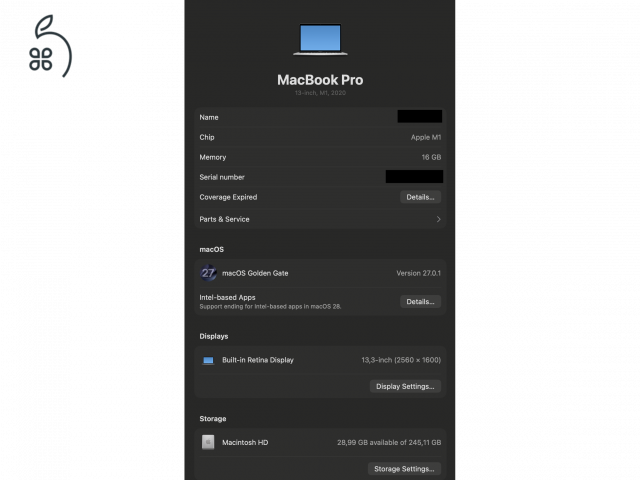Click the Storage section heading

click(213, 419)
